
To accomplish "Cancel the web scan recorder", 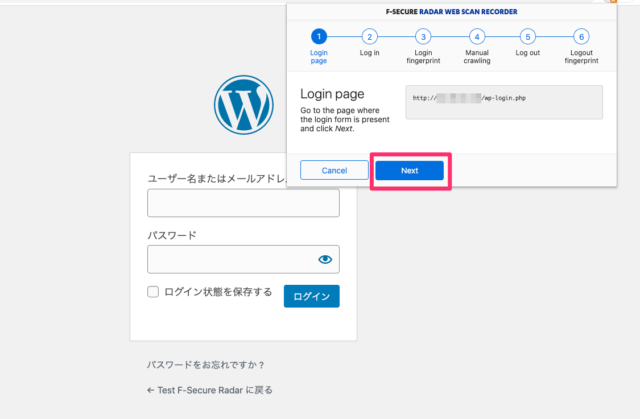I will pyautogui.click(x=334, y=171).
